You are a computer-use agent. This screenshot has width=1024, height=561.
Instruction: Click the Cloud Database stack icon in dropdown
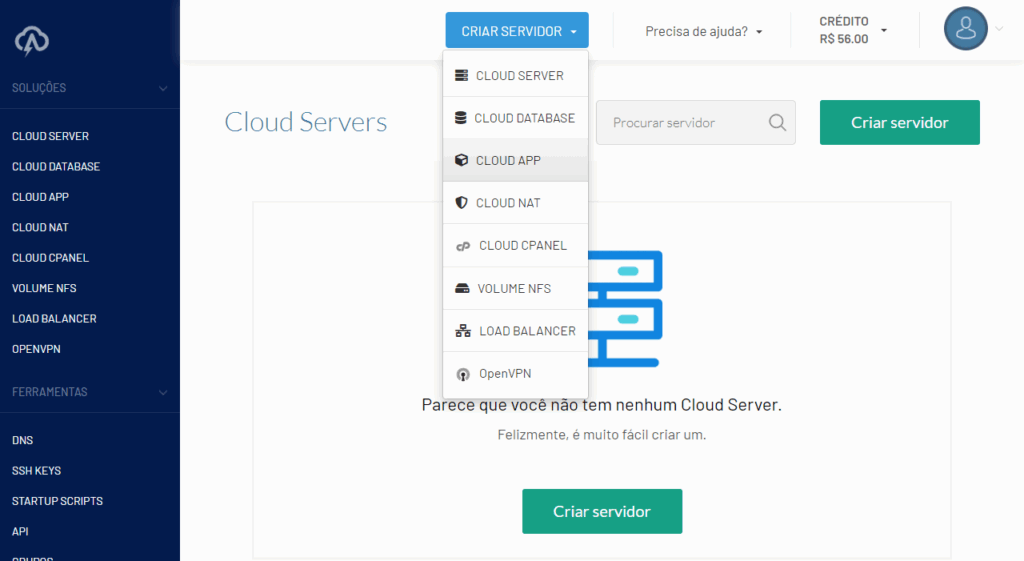tap(460, 118)
